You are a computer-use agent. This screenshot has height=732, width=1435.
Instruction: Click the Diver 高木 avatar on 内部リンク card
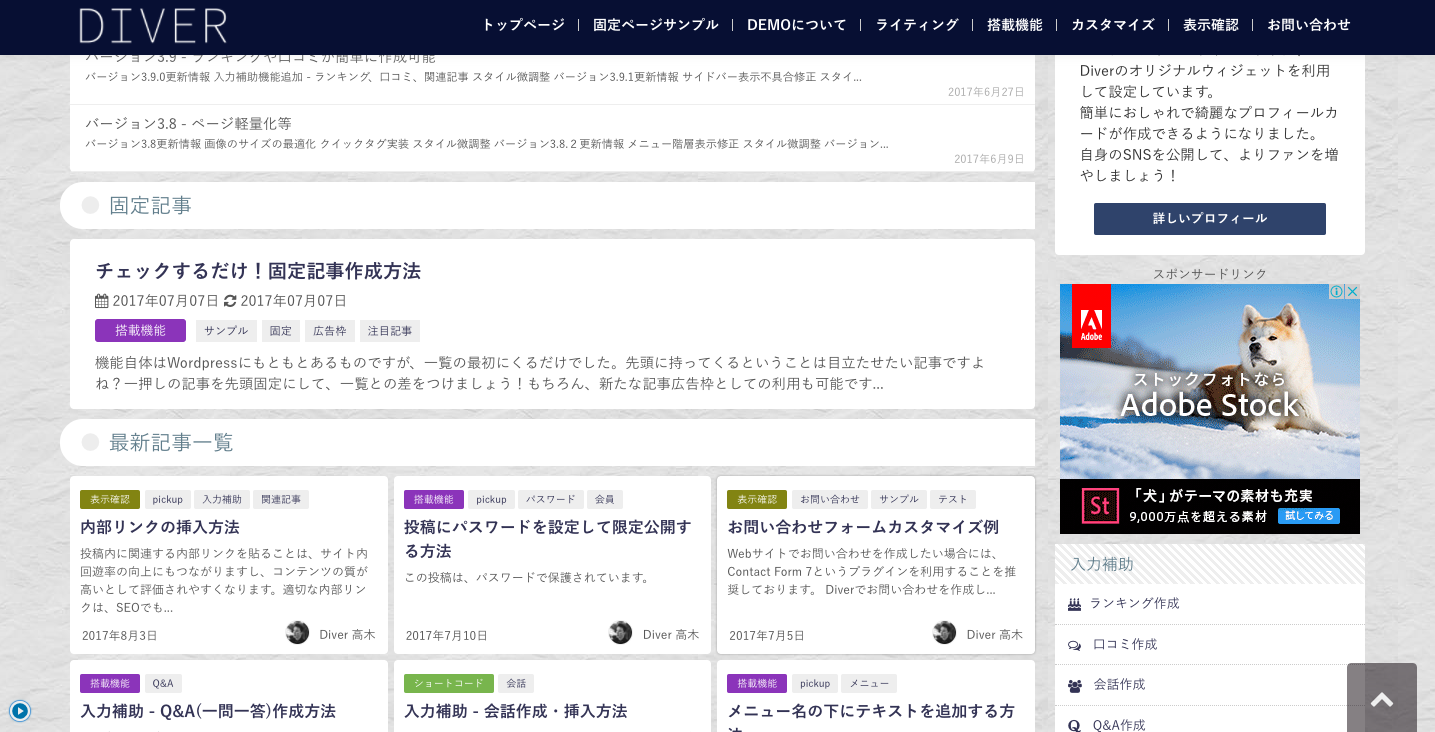coord(297,633)
